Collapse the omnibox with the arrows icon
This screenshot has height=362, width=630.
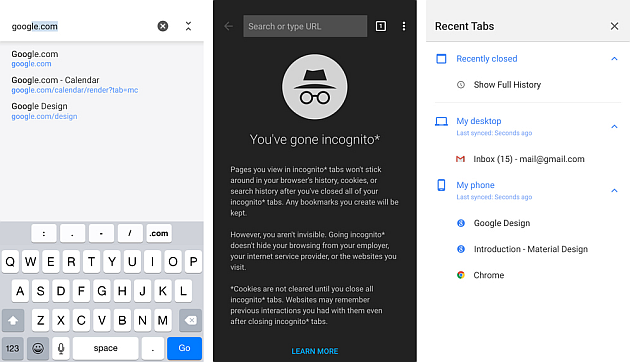tap(188, 26)
